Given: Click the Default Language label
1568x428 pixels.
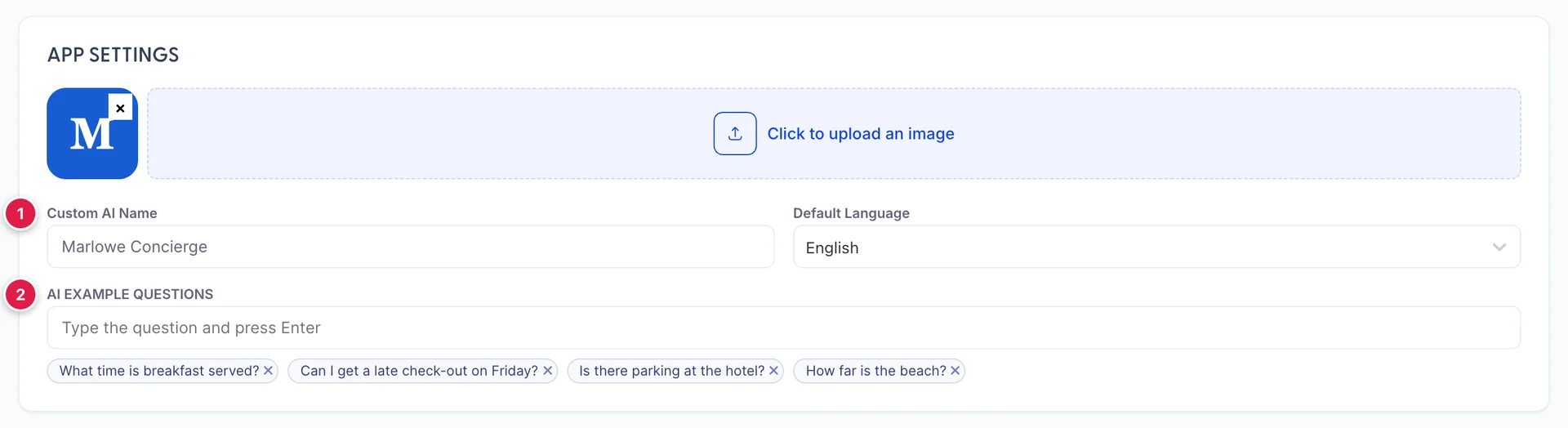Looking at the screenshot, I should [x=851, y=213].
